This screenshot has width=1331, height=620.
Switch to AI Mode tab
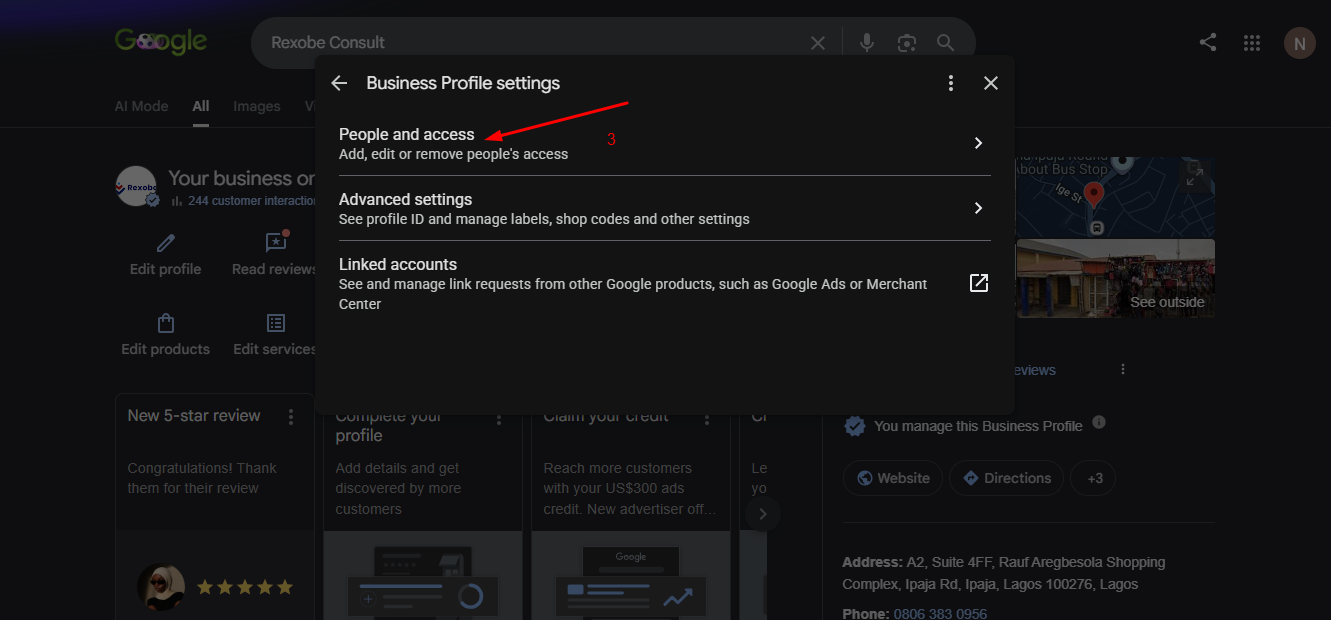[x=141, y=106]
